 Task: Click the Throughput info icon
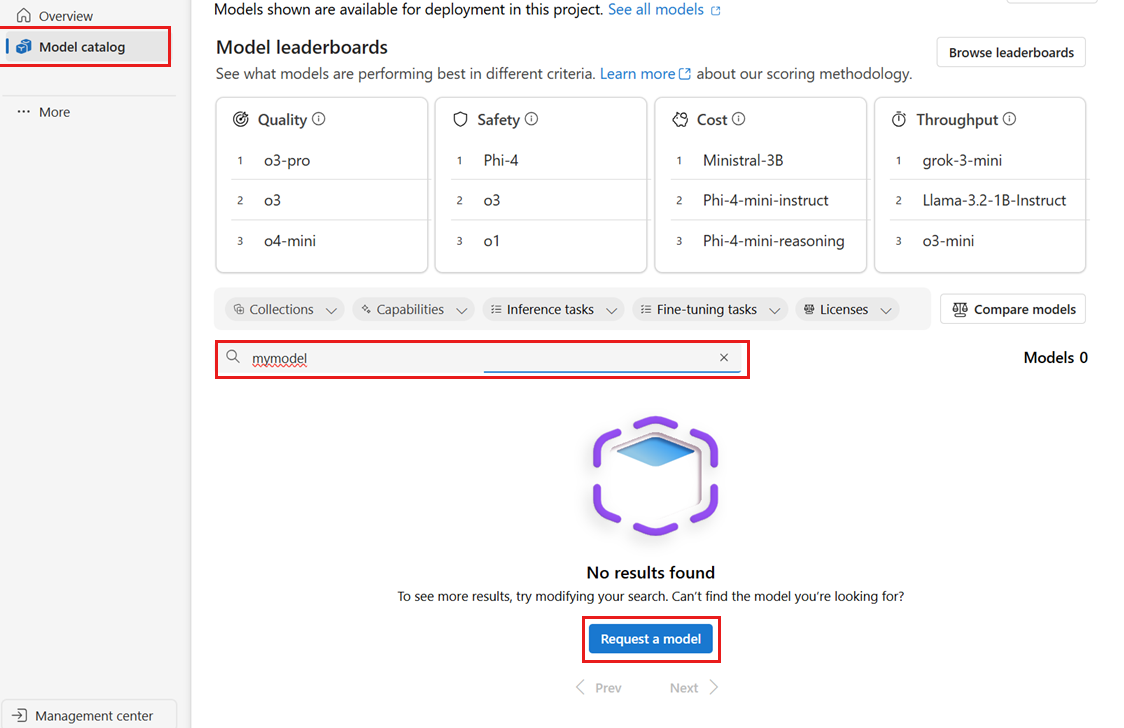tap(1010, 119)
